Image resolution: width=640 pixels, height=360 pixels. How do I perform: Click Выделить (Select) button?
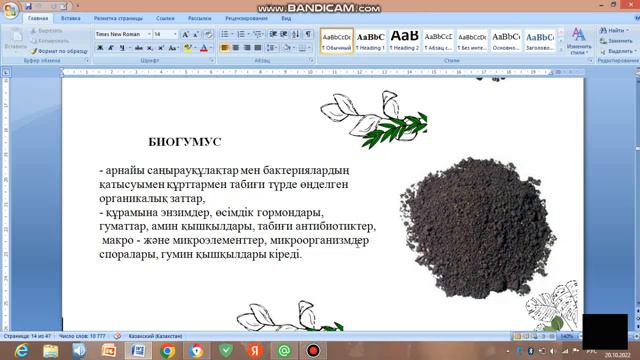[618, 51]
